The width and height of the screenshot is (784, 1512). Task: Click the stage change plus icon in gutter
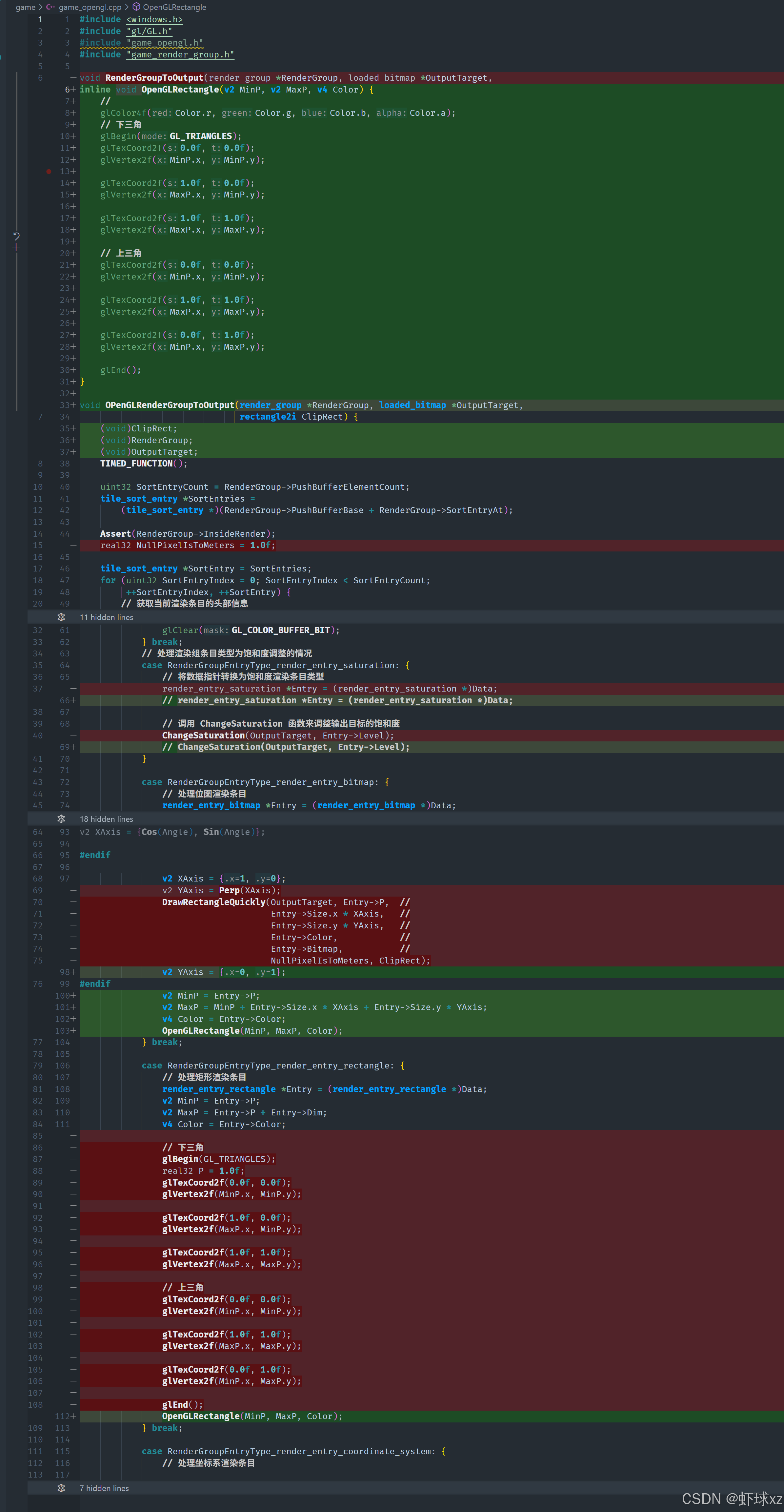16,248
